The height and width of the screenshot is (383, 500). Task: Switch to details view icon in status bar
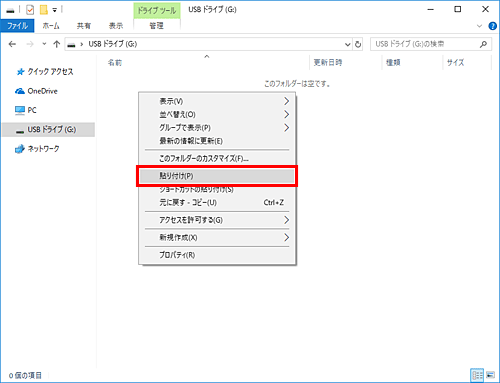[x=477, y=375]
